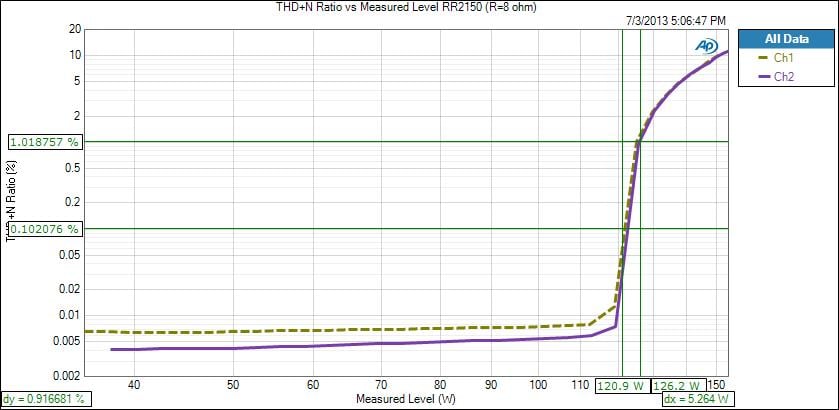Select the dx = 5.264 W readout

tap(694, 398)
